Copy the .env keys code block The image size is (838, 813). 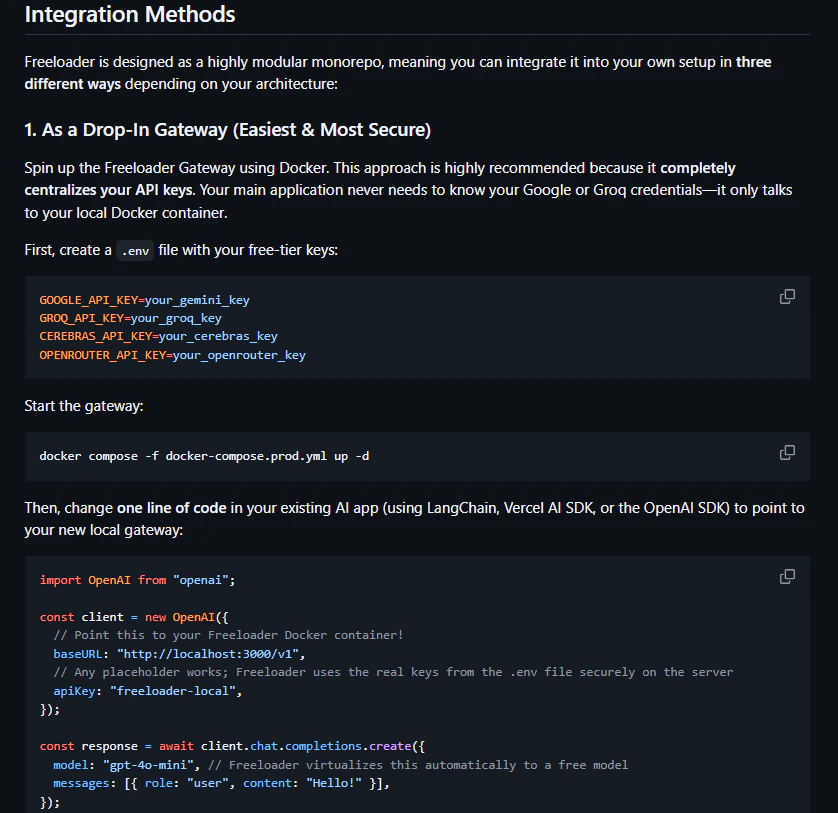coord(787,297)
